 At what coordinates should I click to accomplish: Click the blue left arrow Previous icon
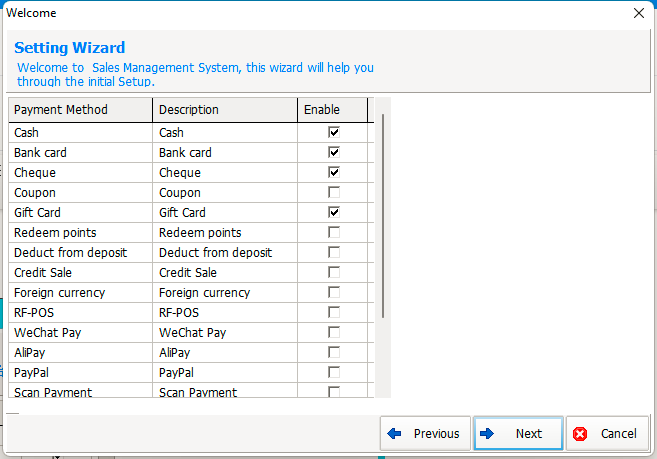pyautogui.click(x=394, y=433)
